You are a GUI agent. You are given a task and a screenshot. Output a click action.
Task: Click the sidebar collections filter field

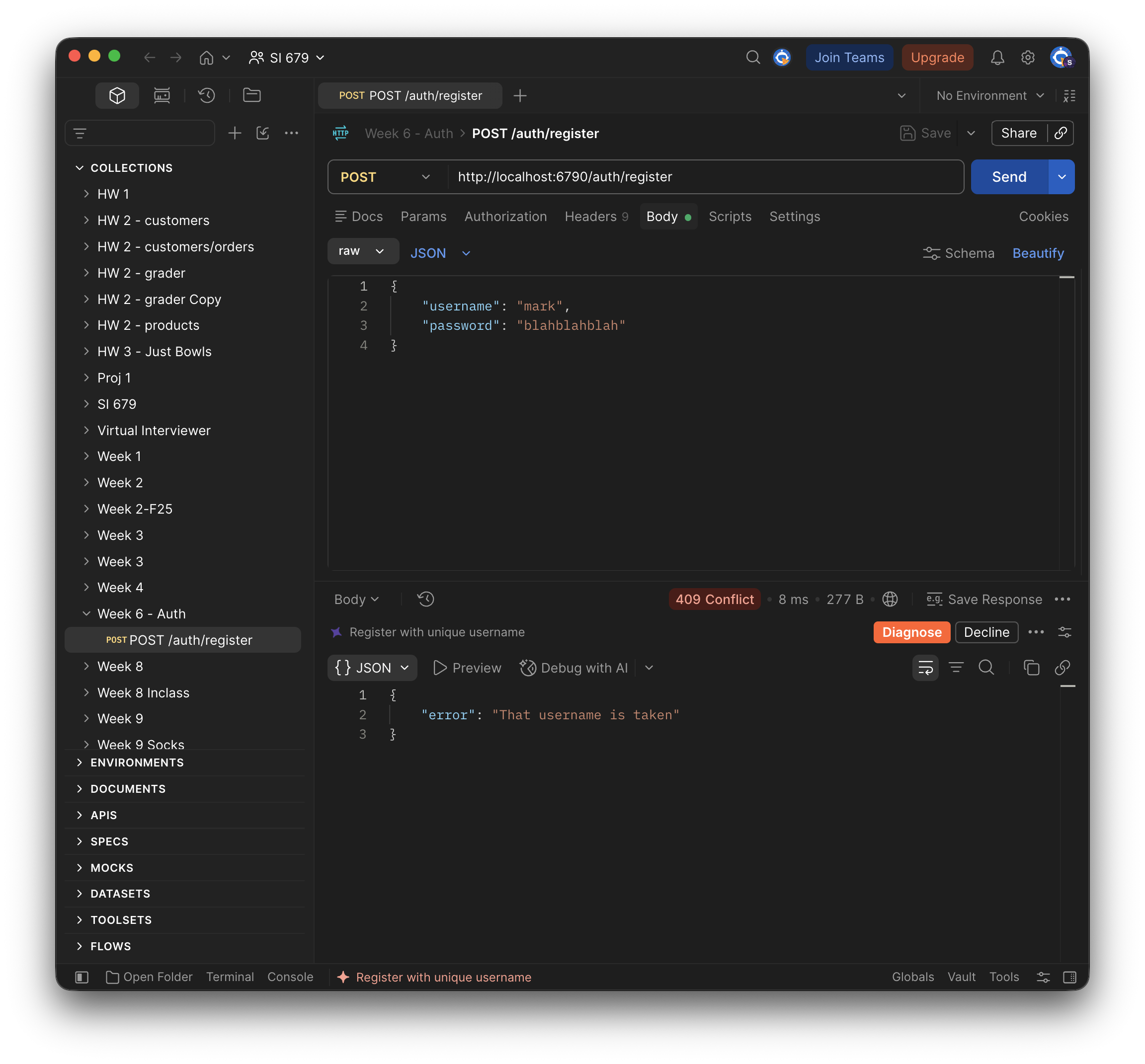coord(140,133)
